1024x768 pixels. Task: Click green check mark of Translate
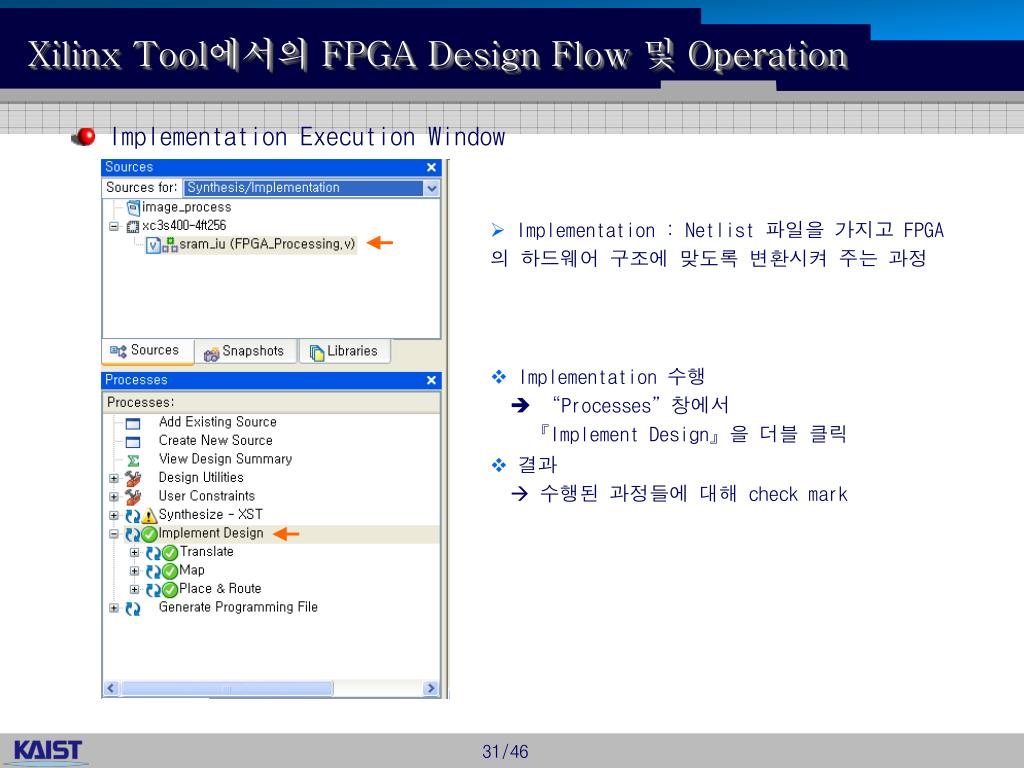click(170, 553)
